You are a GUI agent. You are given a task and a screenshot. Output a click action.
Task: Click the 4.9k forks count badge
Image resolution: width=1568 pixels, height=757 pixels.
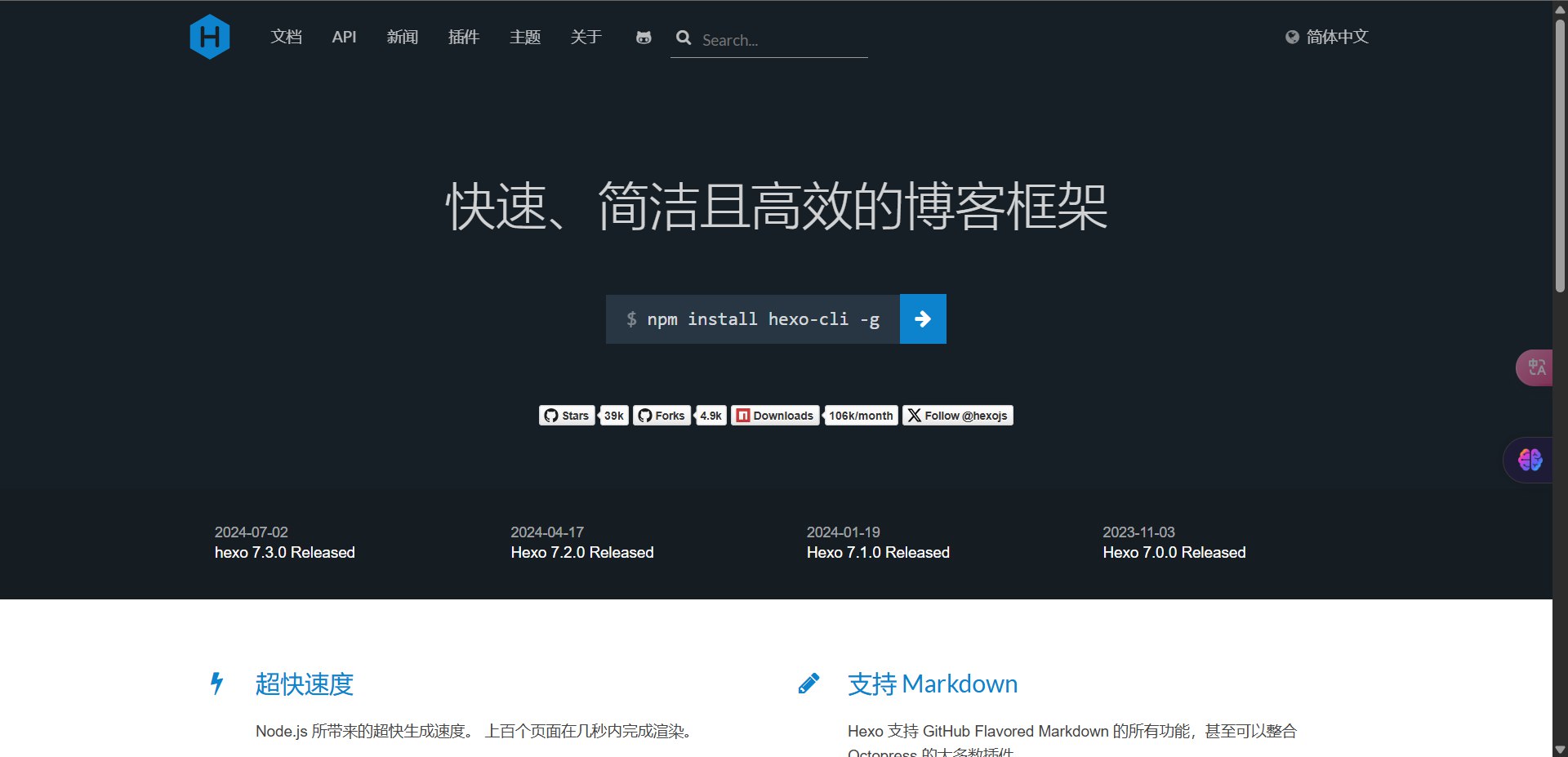pyautogui.click(x=710, y=416)
